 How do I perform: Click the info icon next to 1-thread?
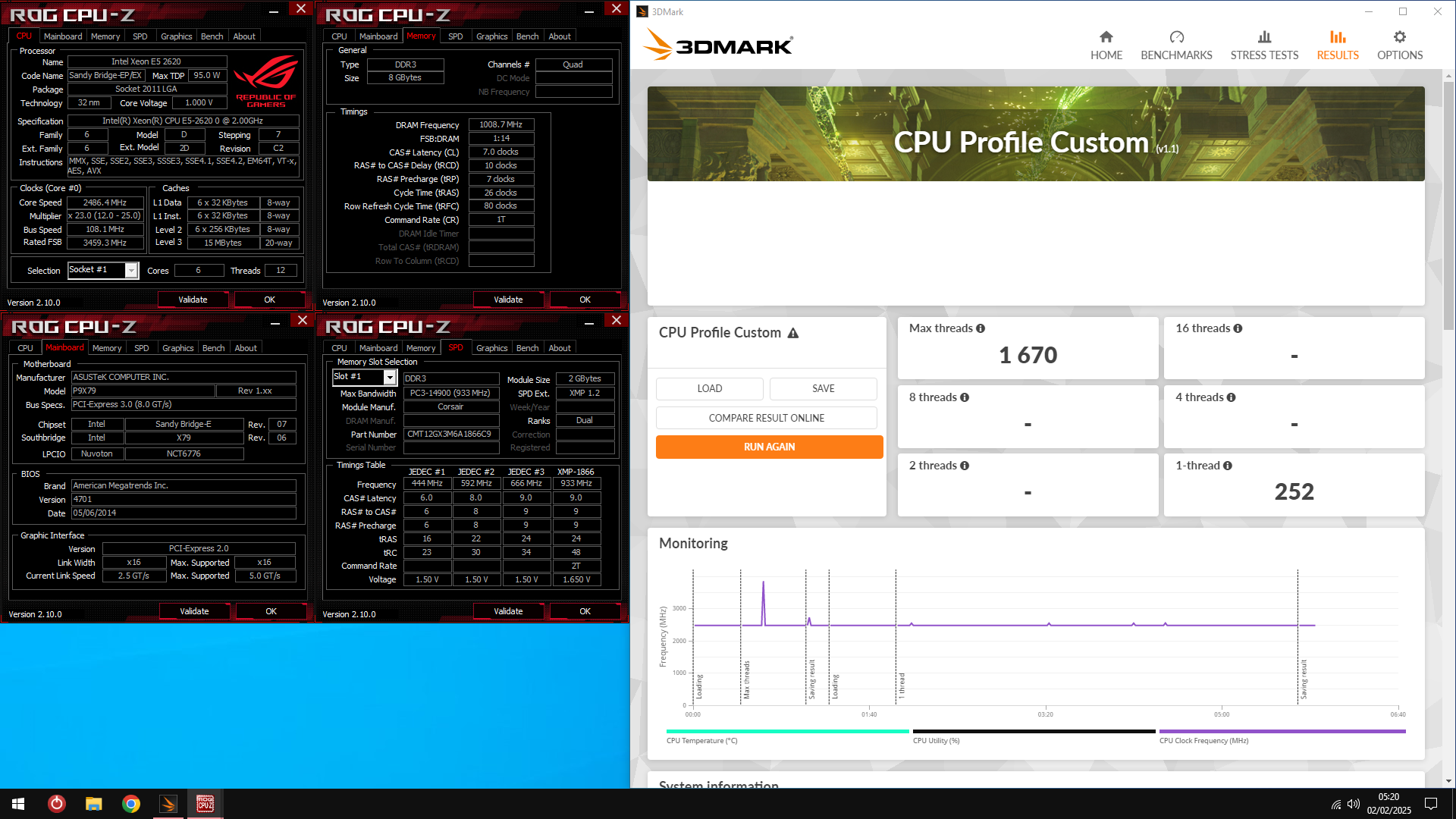coord(1227,466)
